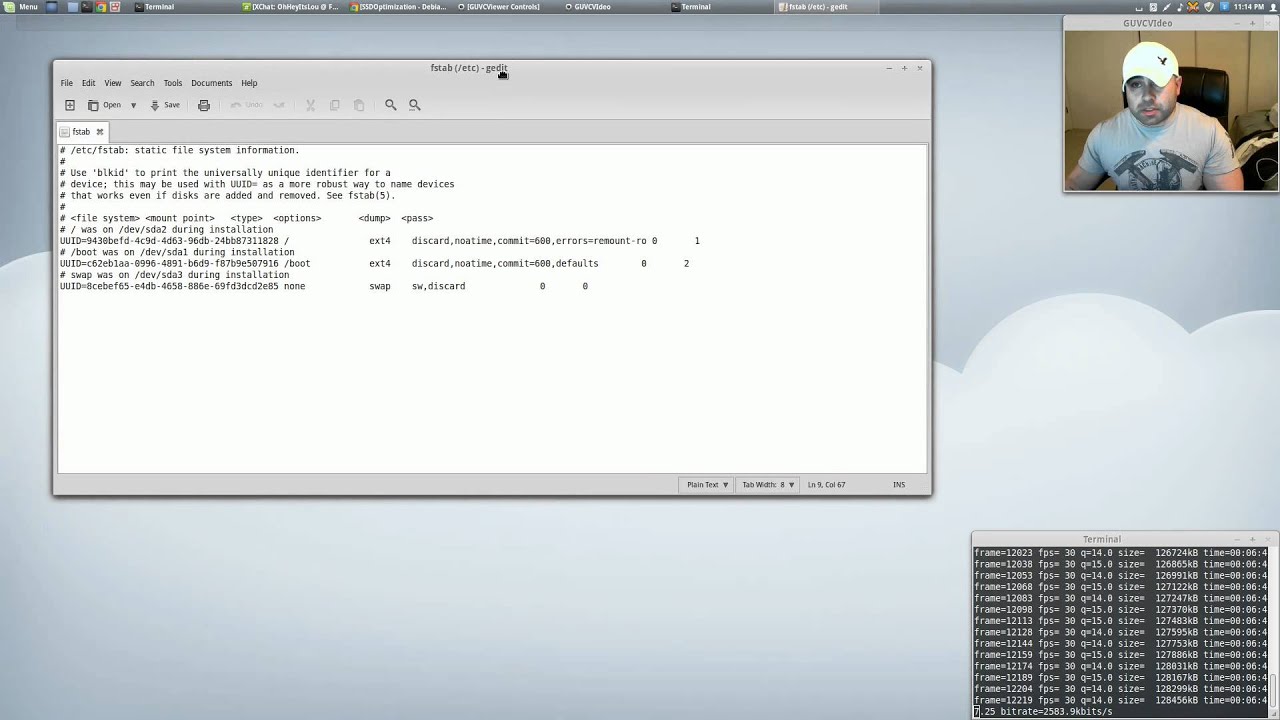Image resolution: width=1280 pixels, height=720 pixels.
Task: Click the Undo toolbar button
Action: [x=246, y=105]
